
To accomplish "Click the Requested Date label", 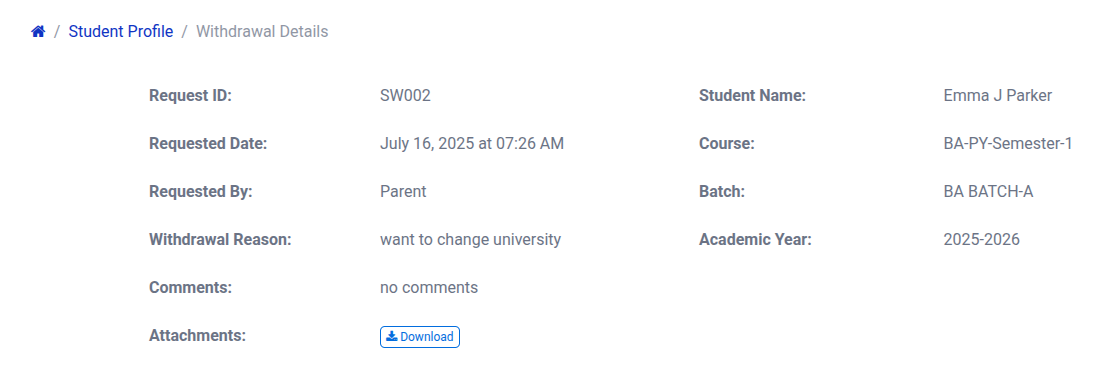I will point(207,144).
